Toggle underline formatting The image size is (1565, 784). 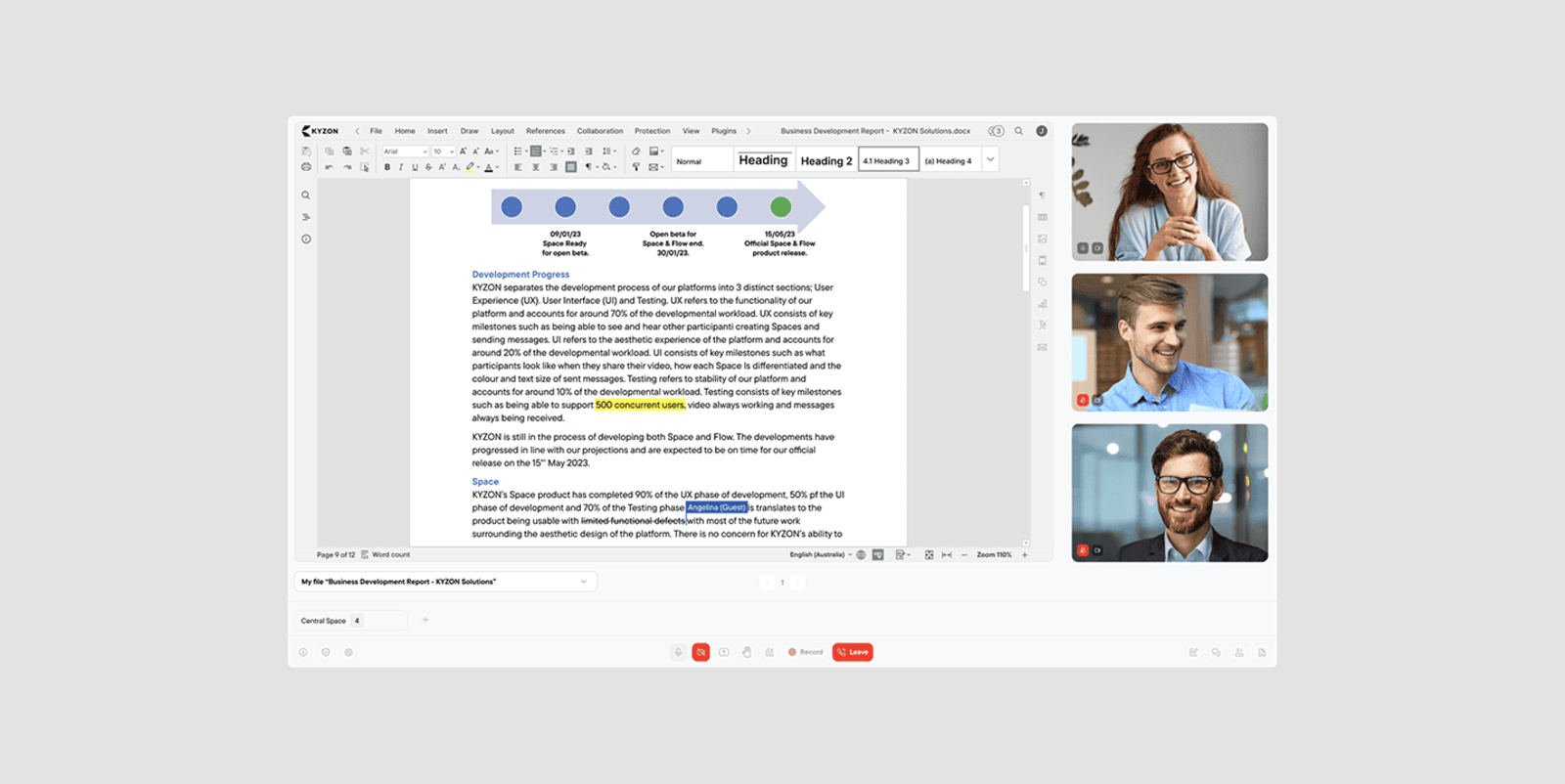point(415,167)
